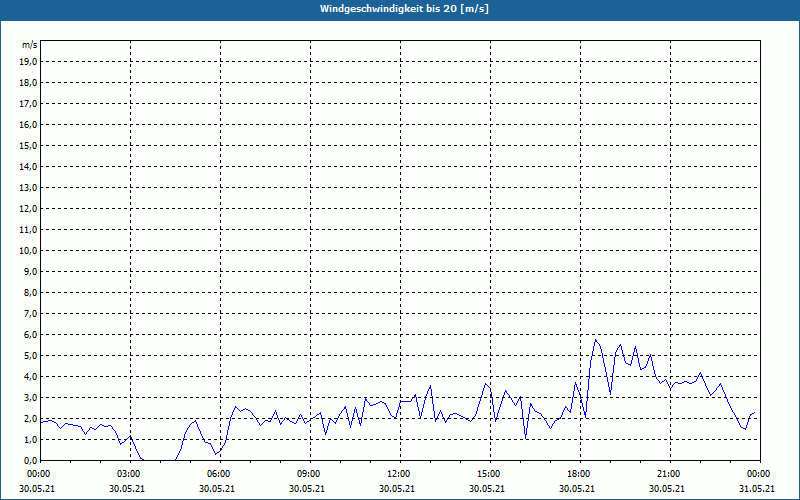Pick the 0,0 axis origin label
This screenshot has height=500, width=800.
pyautogui.click(x=30, y=461)
